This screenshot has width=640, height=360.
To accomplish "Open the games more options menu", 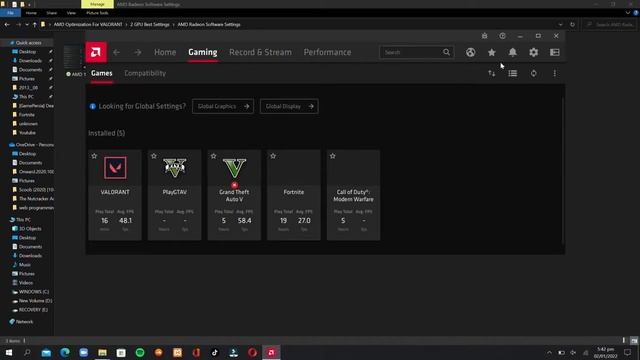I will (x=554, y=73).
